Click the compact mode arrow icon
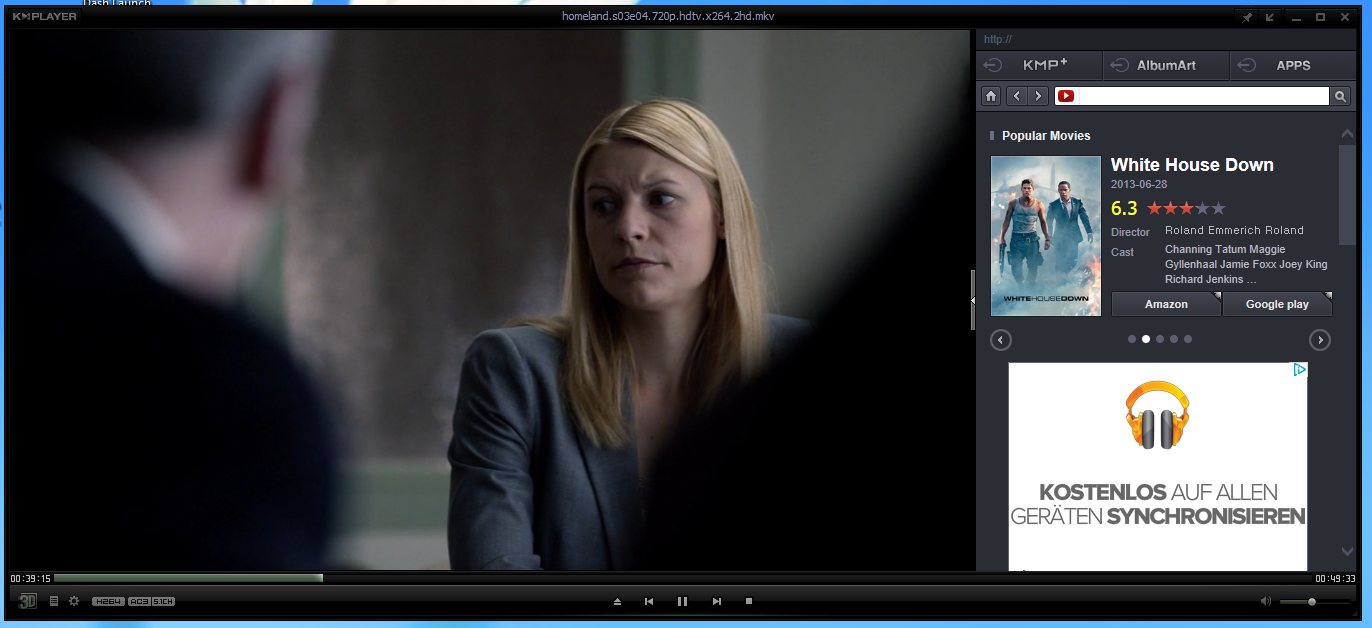 1270,17
